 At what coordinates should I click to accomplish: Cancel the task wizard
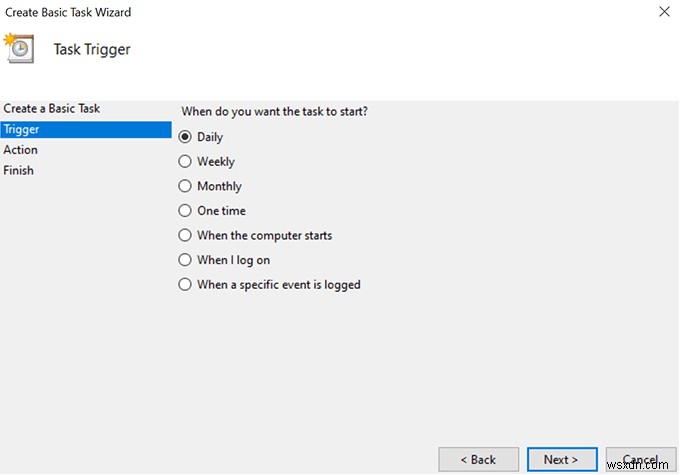coord(640,460)
